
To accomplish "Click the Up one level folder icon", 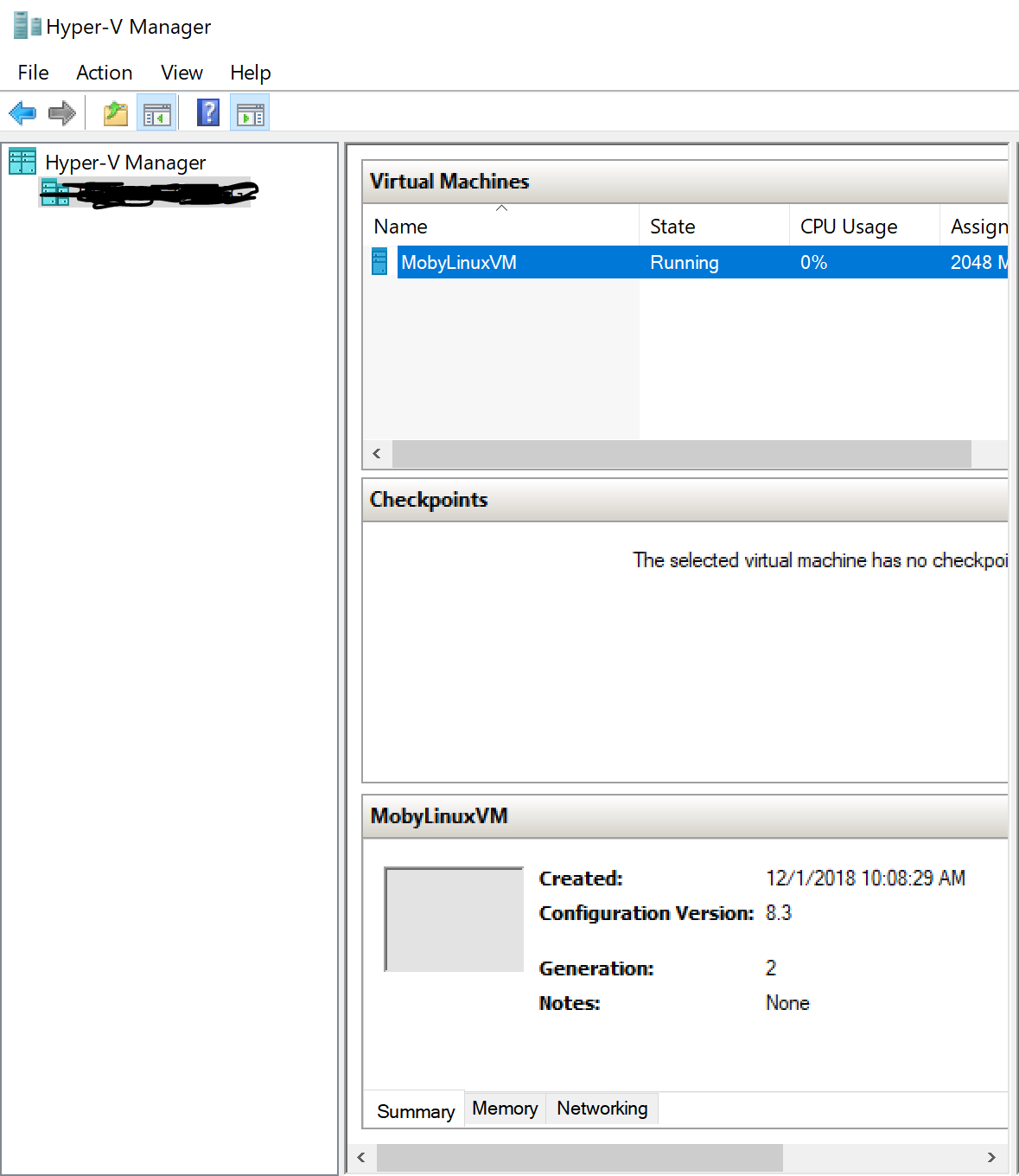I will (116, 112).
